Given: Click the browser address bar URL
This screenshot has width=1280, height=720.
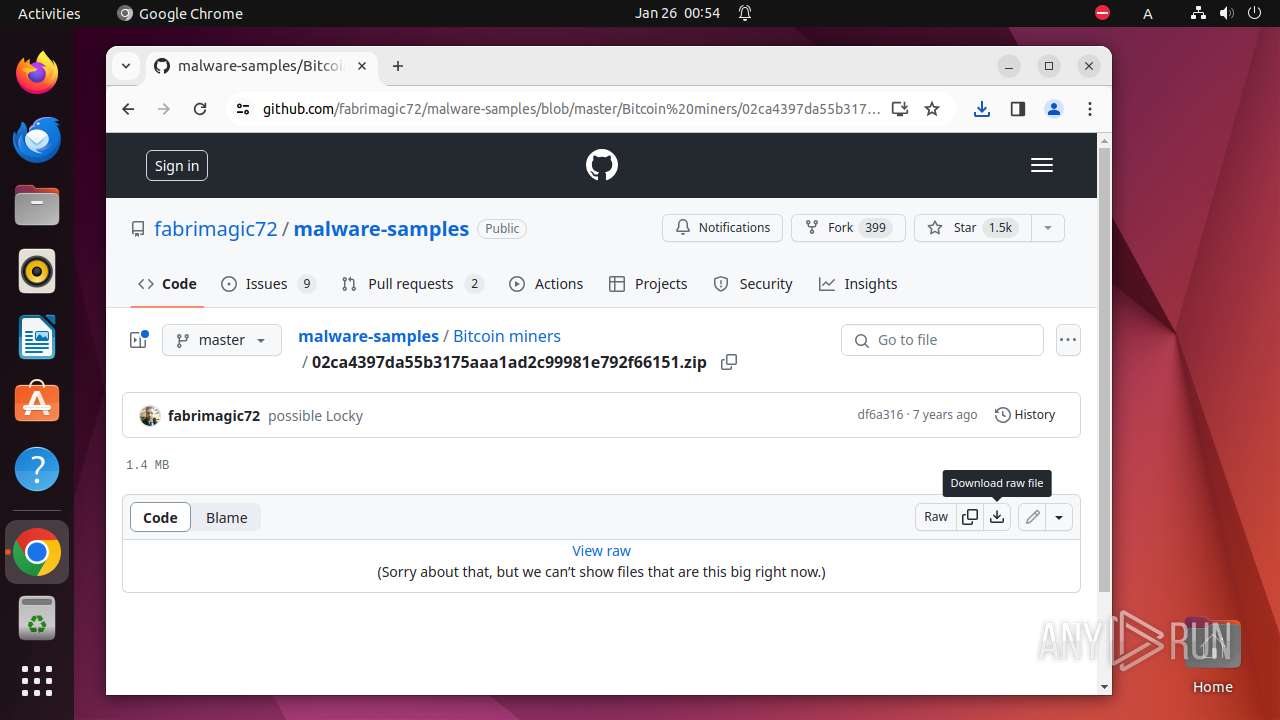Looking at the screenshot, I should pyautogui.click(x=572, y=109).
